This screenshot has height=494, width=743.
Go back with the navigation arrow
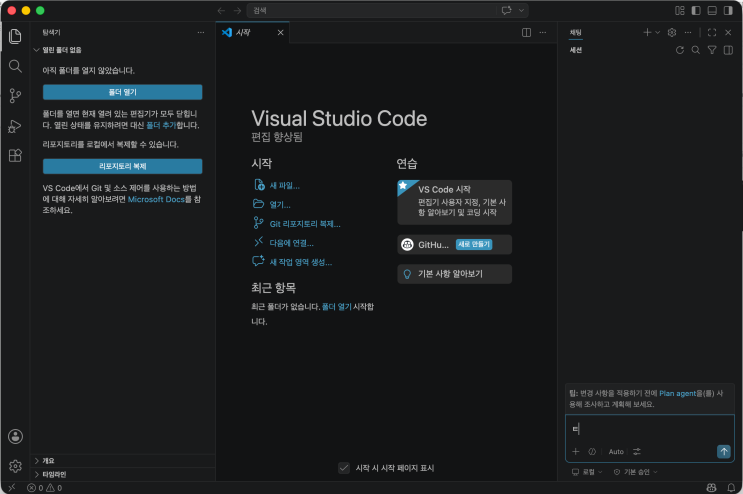(221, 10)
